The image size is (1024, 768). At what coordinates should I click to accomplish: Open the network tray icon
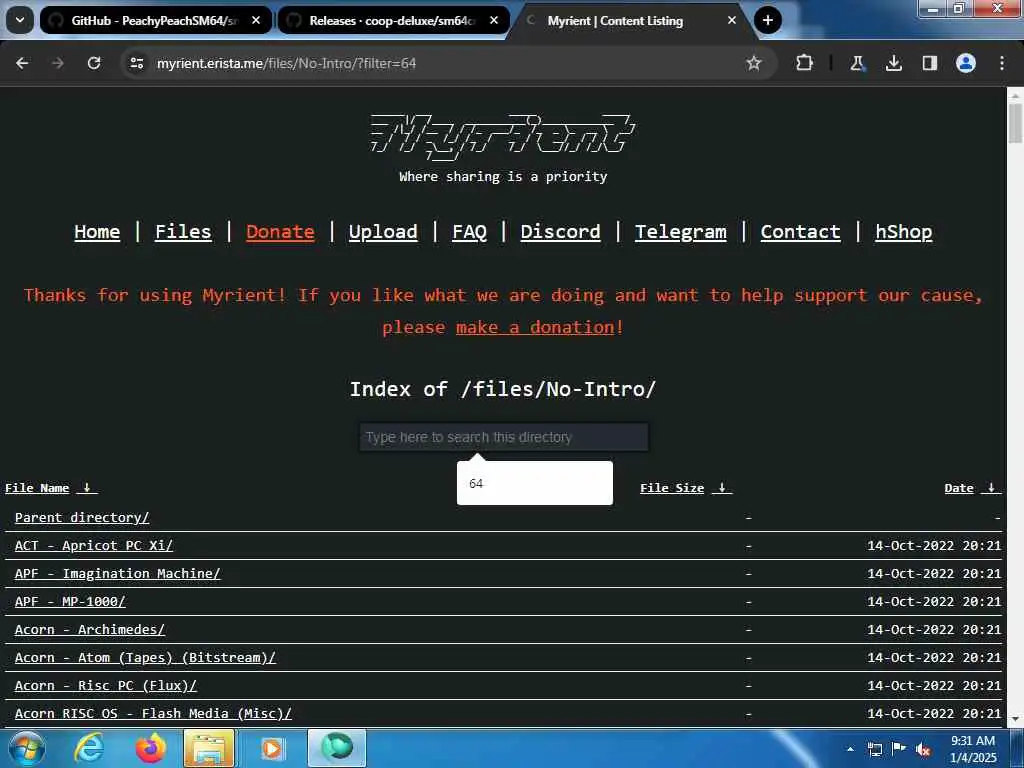(x=874, y=749)
